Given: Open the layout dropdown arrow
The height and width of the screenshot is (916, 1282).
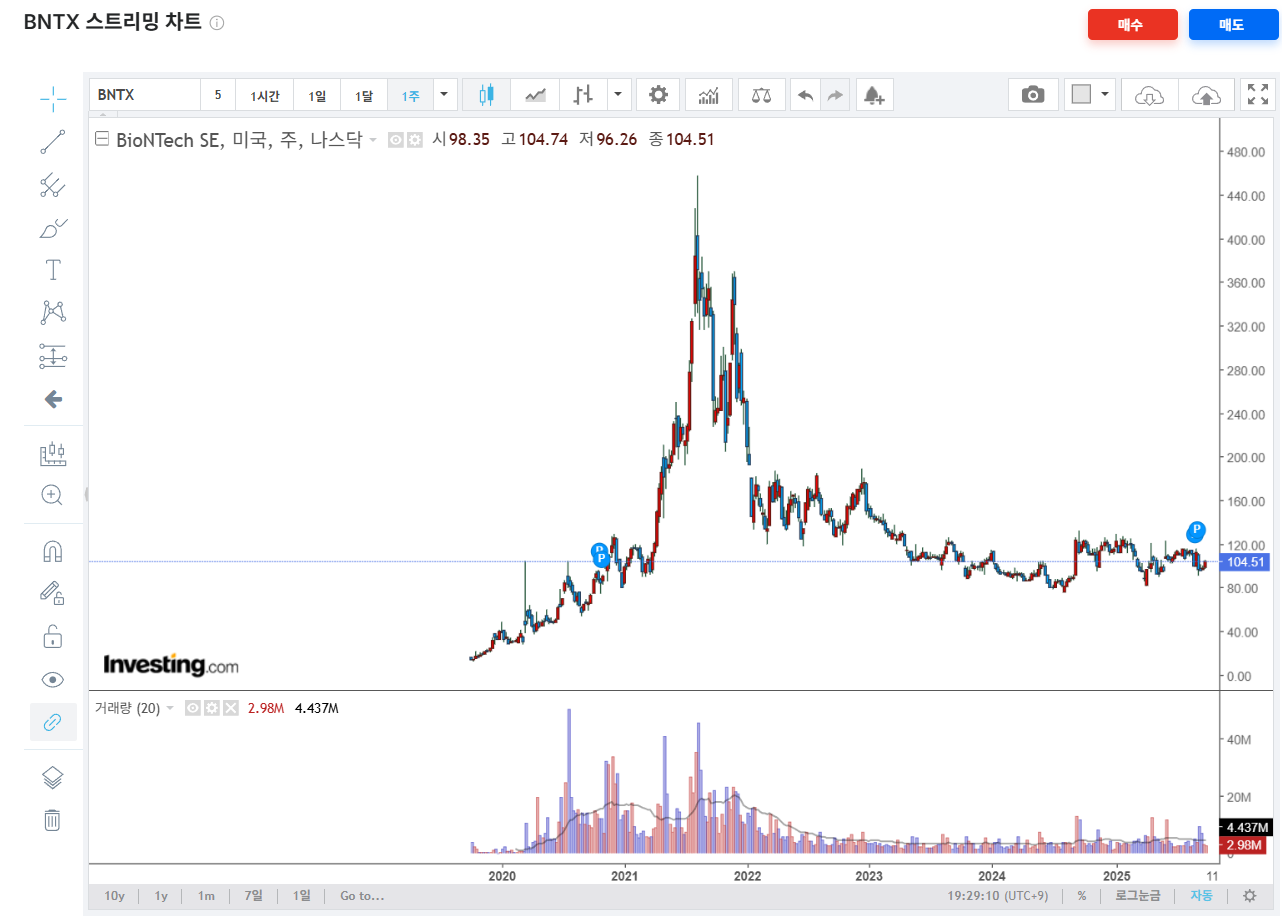Looking at the screenshot, I should [x=1105, y=95].
